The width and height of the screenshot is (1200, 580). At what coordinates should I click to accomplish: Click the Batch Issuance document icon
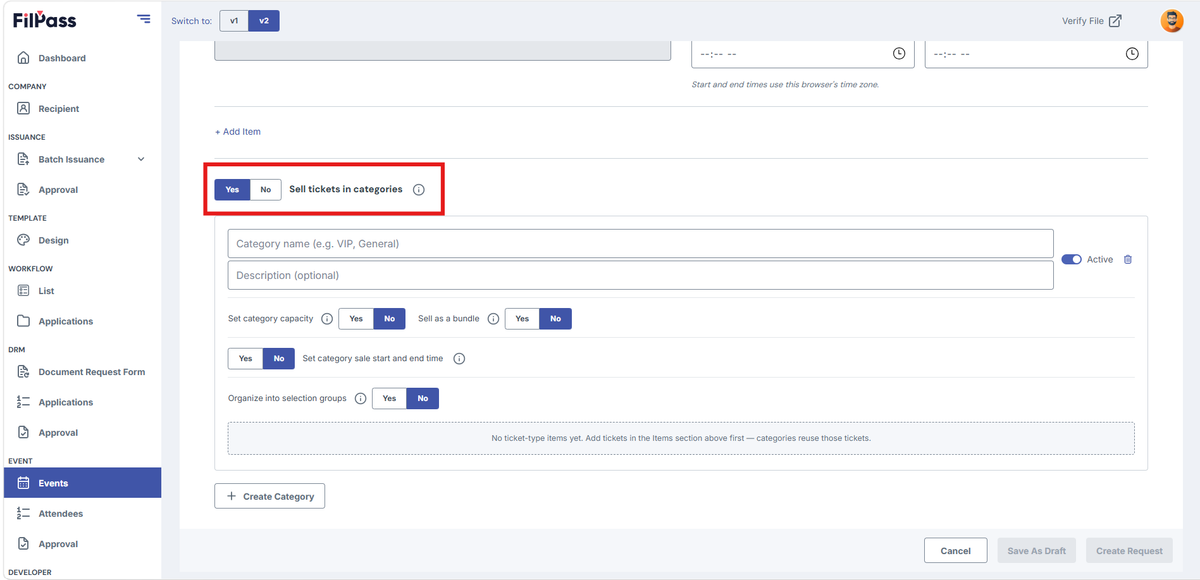pos(24,159)
